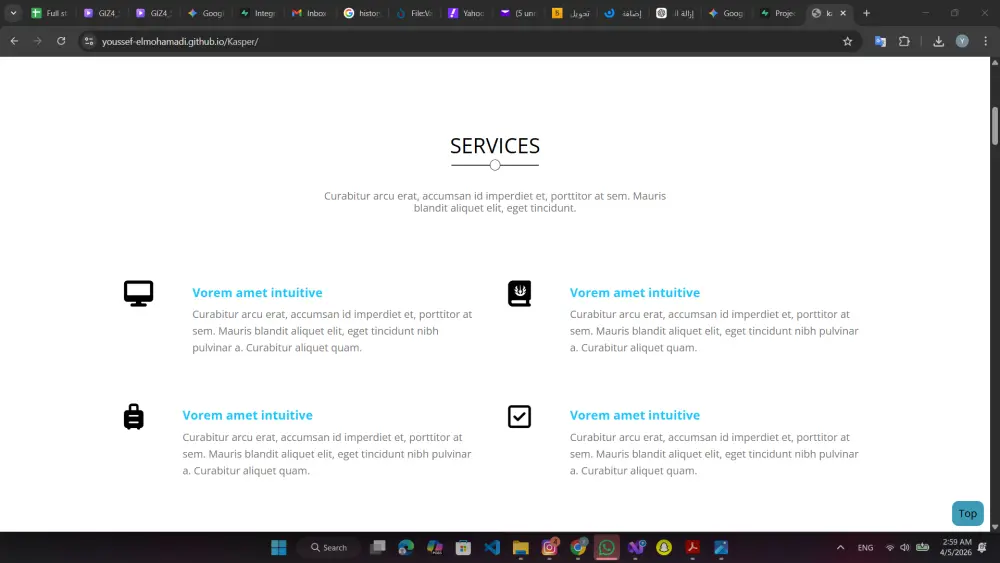Click the checkmark square service icon
The height and width of the screenshot is (563, 1000).
pyautogui.click(x=519, y=416)
